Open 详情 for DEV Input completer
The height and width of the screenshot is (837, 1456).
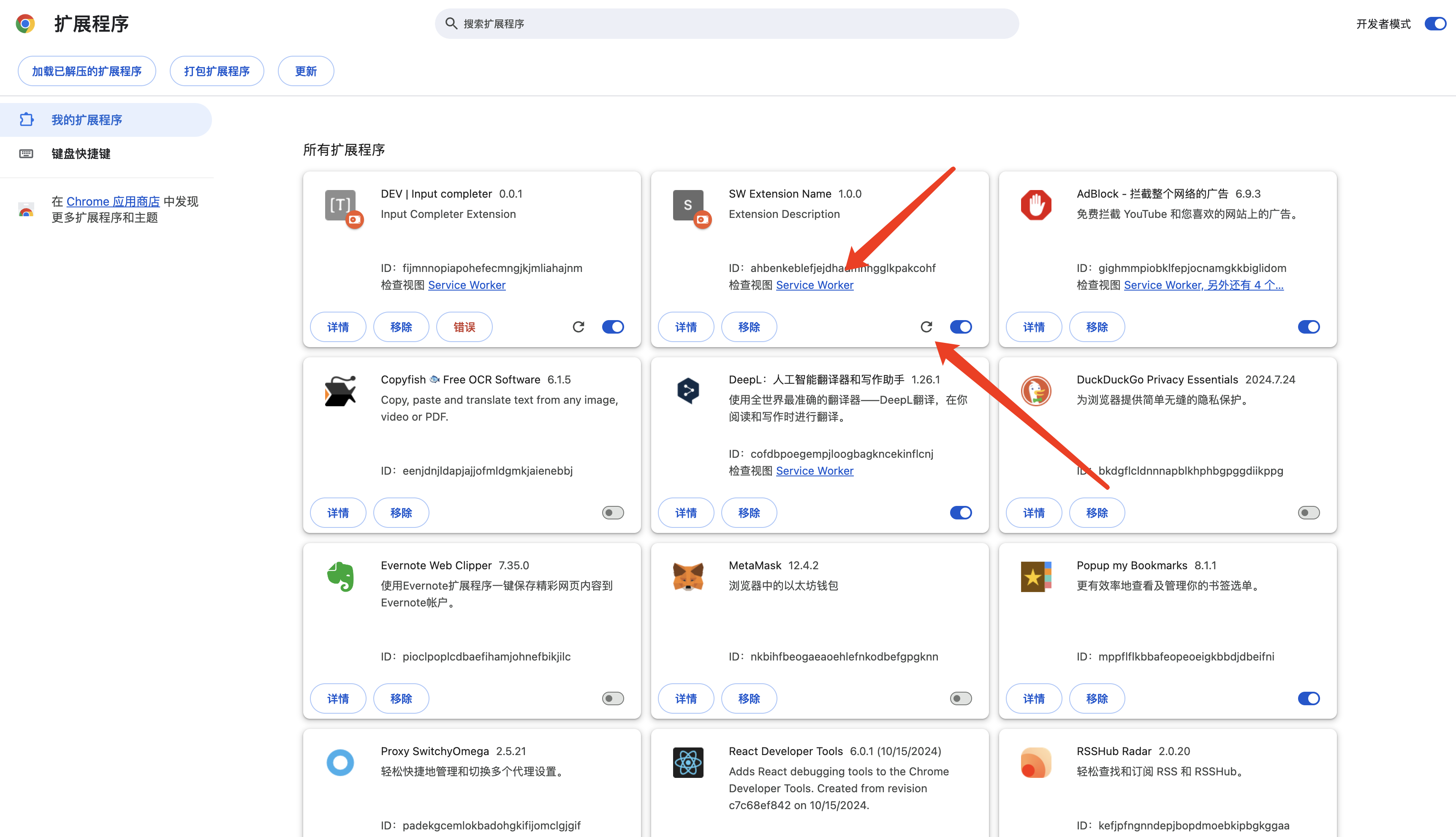pos(338,327)
